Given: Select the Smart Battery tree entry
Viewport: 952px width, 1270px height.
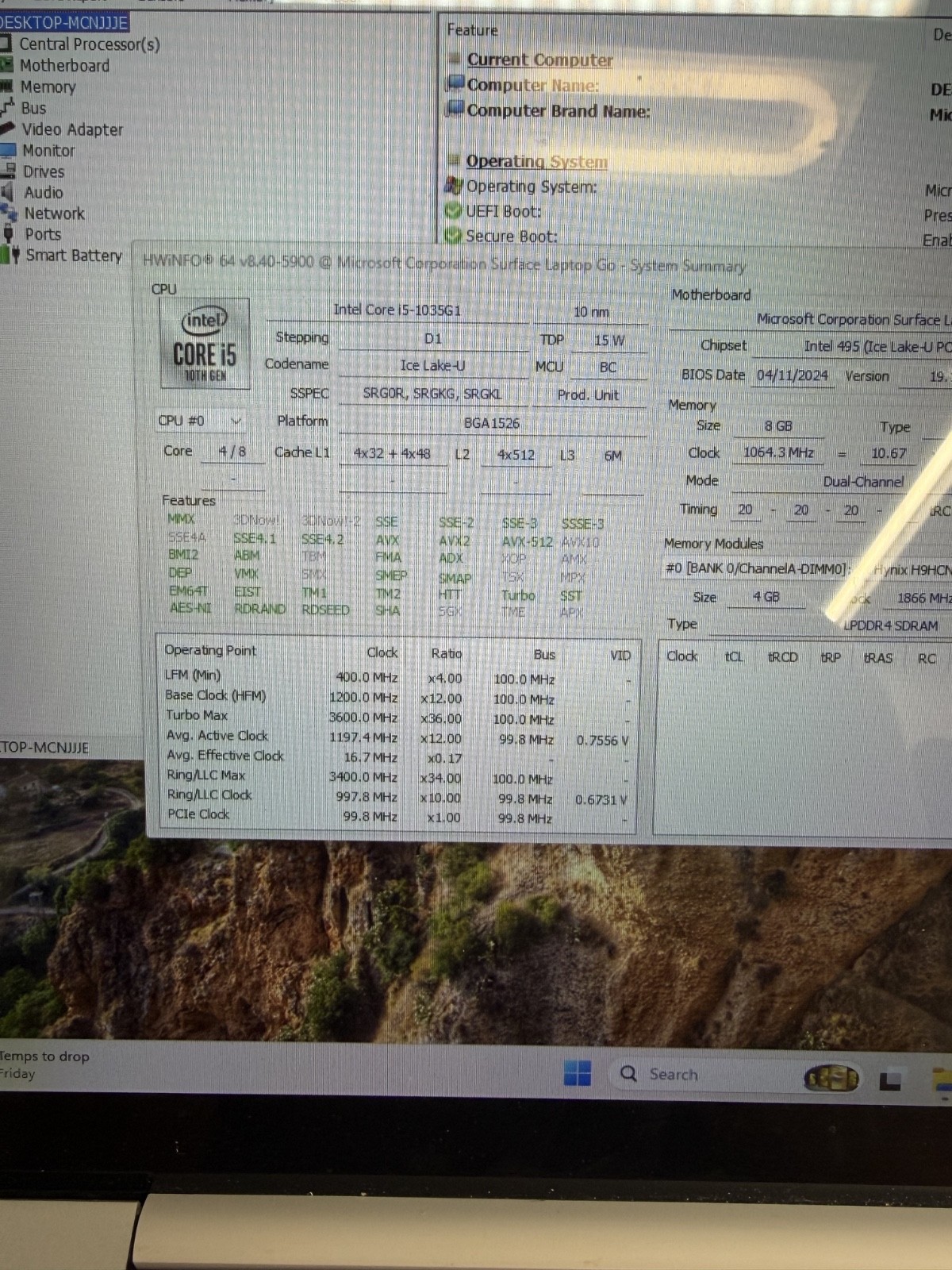Looking at the screenshot, I should 74,256.
